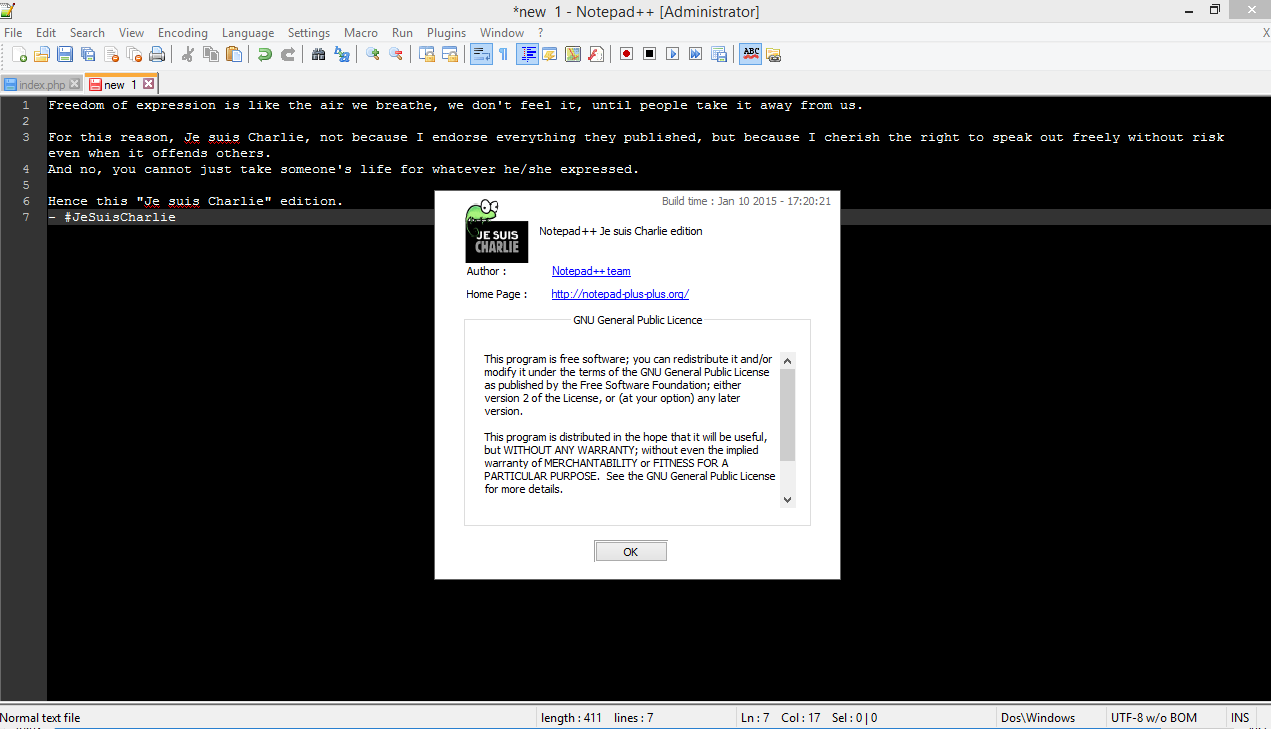Toggle Show All Characters pilcrow icon
Viewport: 1271px width, 729px height.
click(503, 54)
